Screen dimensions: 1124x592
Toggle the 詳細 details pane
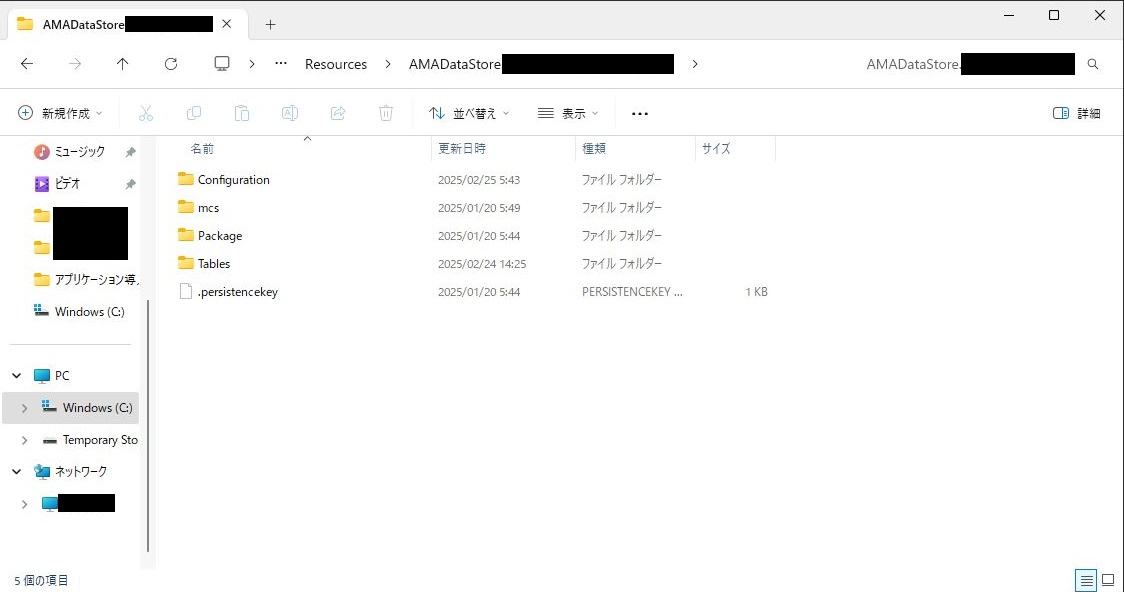tap(1077, 113)
